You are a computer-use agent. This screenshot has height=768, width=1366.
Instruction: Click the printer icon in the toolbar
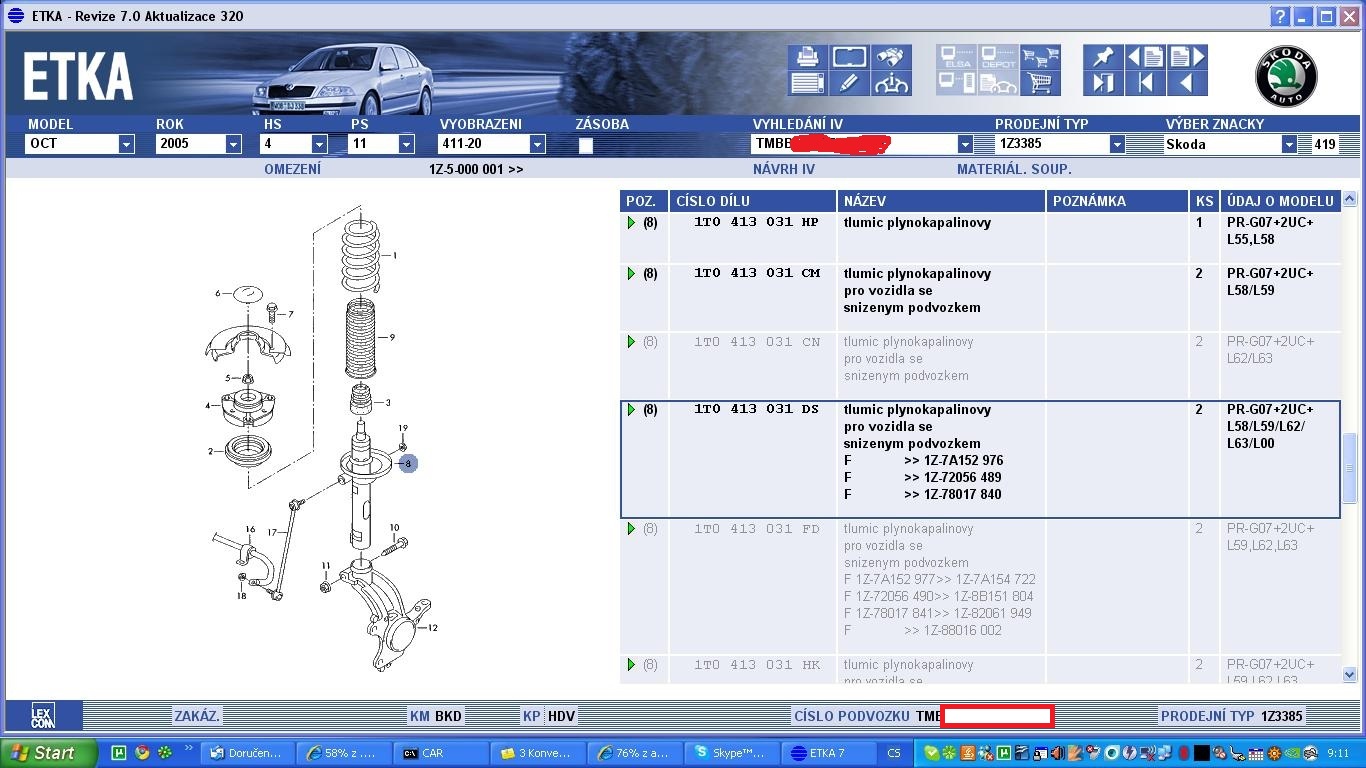click(x=807, y=57)
